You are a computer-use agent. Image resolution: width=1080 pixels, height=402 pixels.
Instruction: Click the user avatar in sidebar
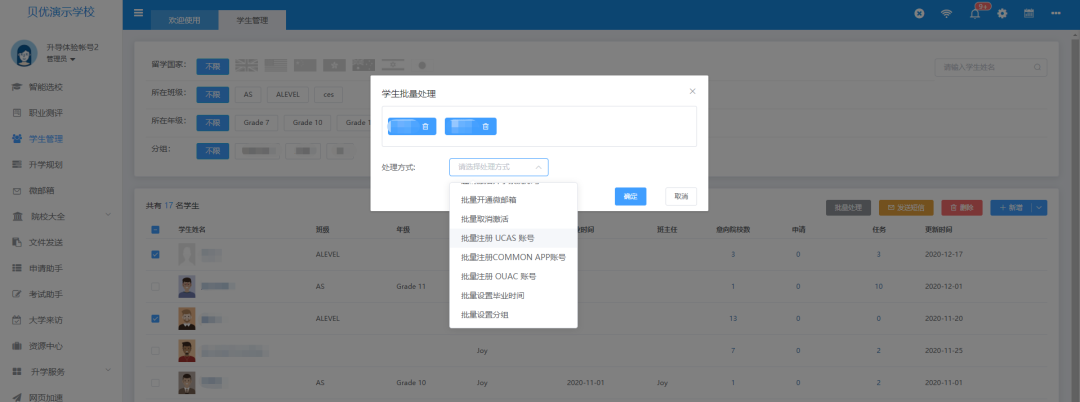[24, 53]
